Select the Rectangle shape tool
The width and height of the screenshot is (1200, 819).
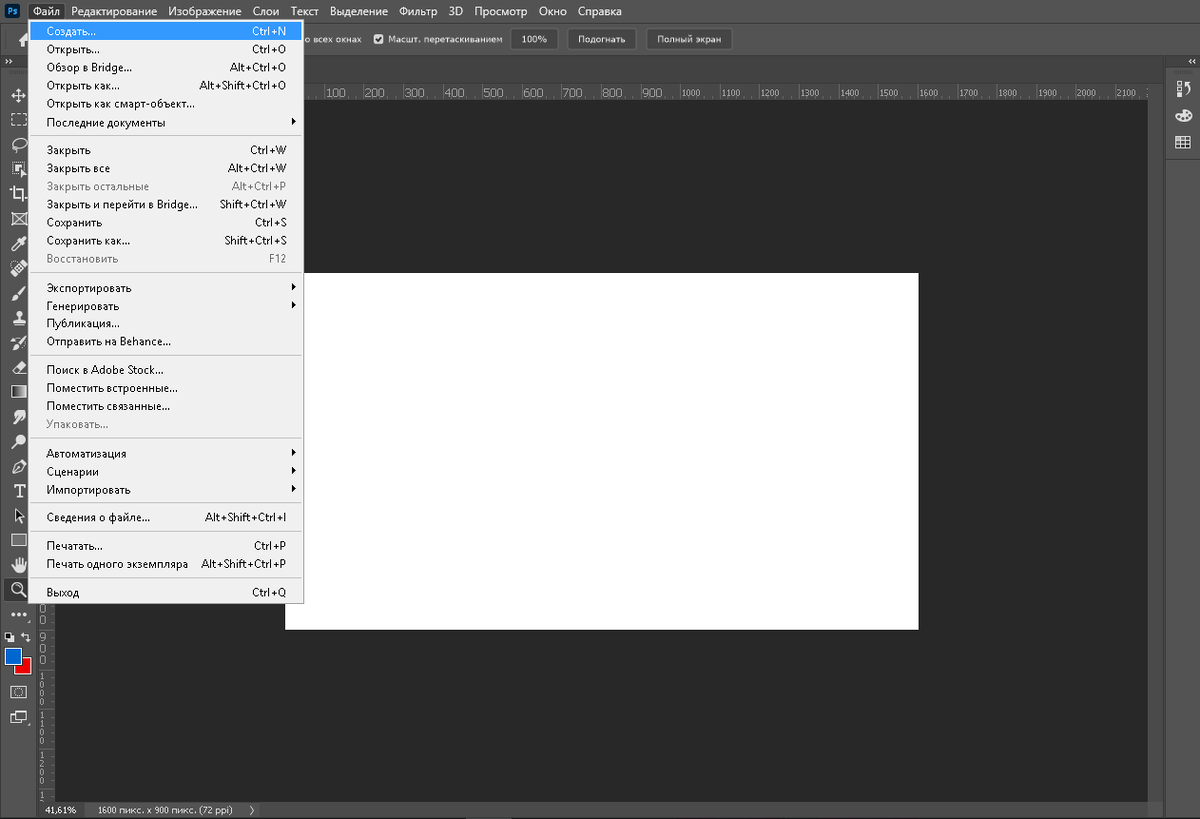pos(18,540)
